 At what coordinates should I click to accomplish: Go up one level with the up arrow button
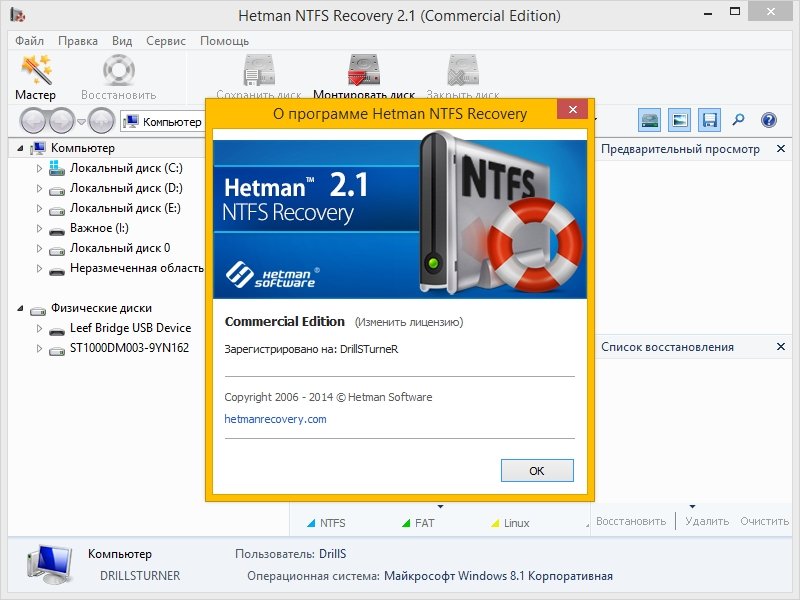pos(101,121)
